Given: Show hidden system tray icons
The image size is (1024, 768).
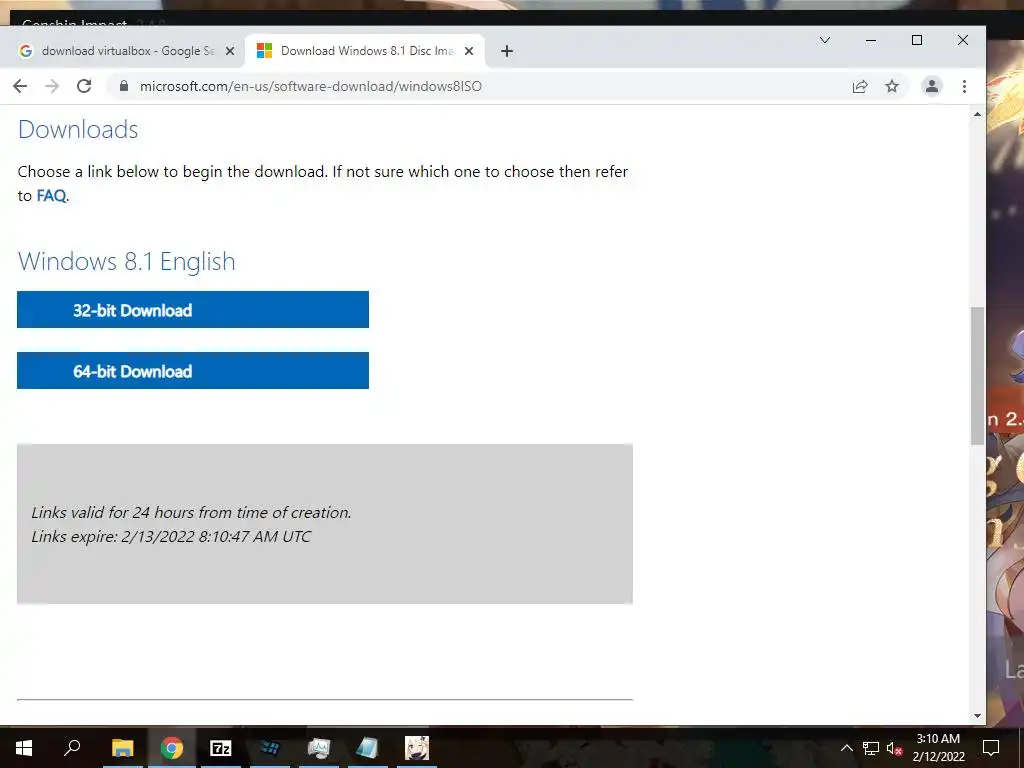Looking at the screenshot, I should pos(846,748).
